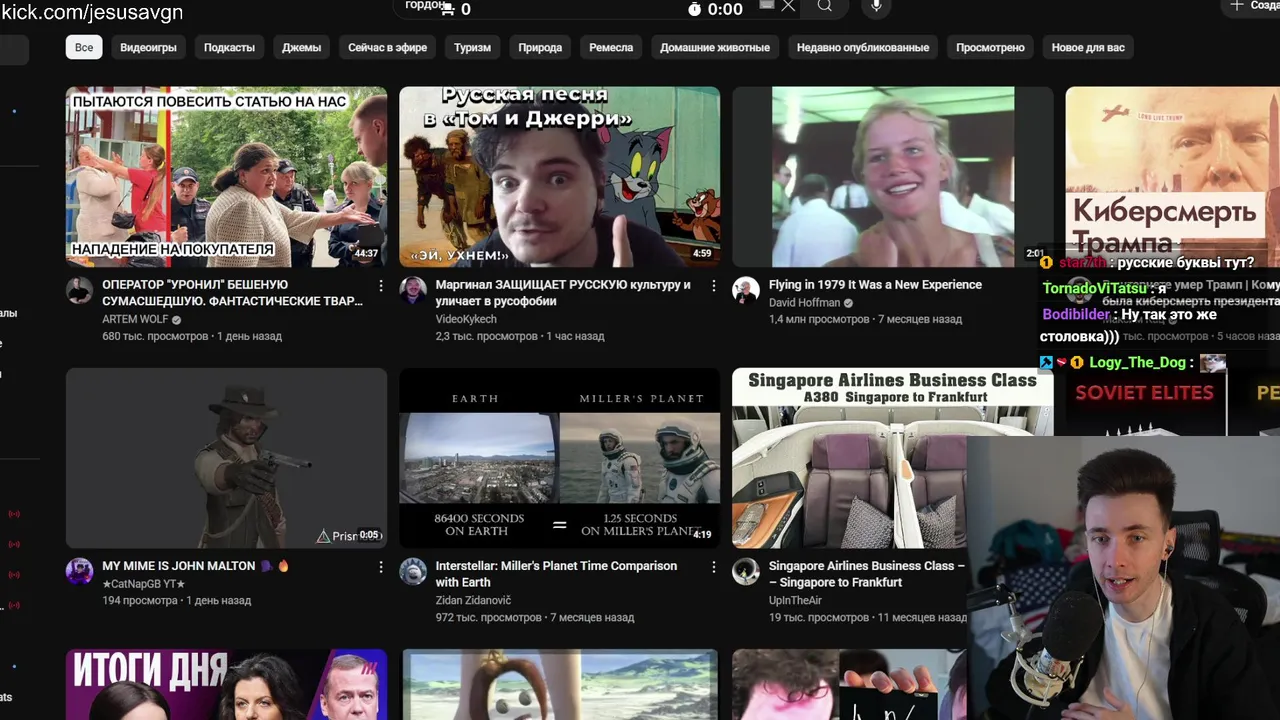Open three-dot menu for MY MIME IS JOHN MALTON
Image resolution: width=1280 pixels, height=720 pixels.
[380, 567]
